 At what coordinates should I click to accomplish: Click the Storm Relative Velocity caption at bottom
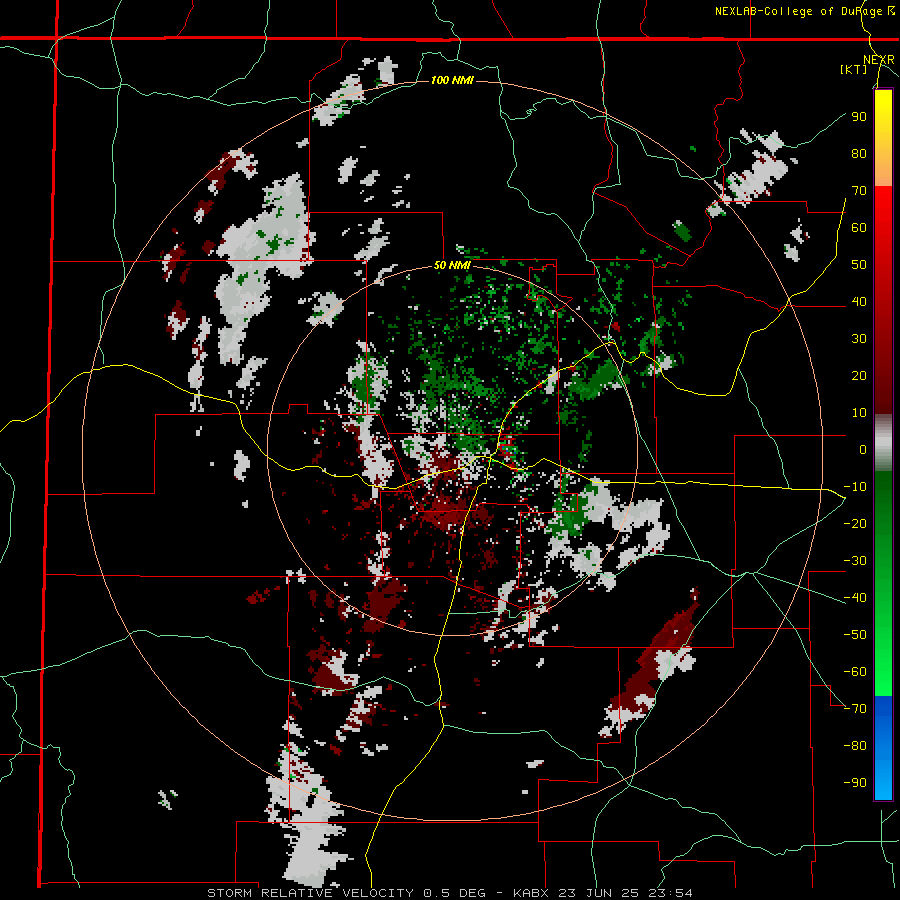tap(449, 893)
